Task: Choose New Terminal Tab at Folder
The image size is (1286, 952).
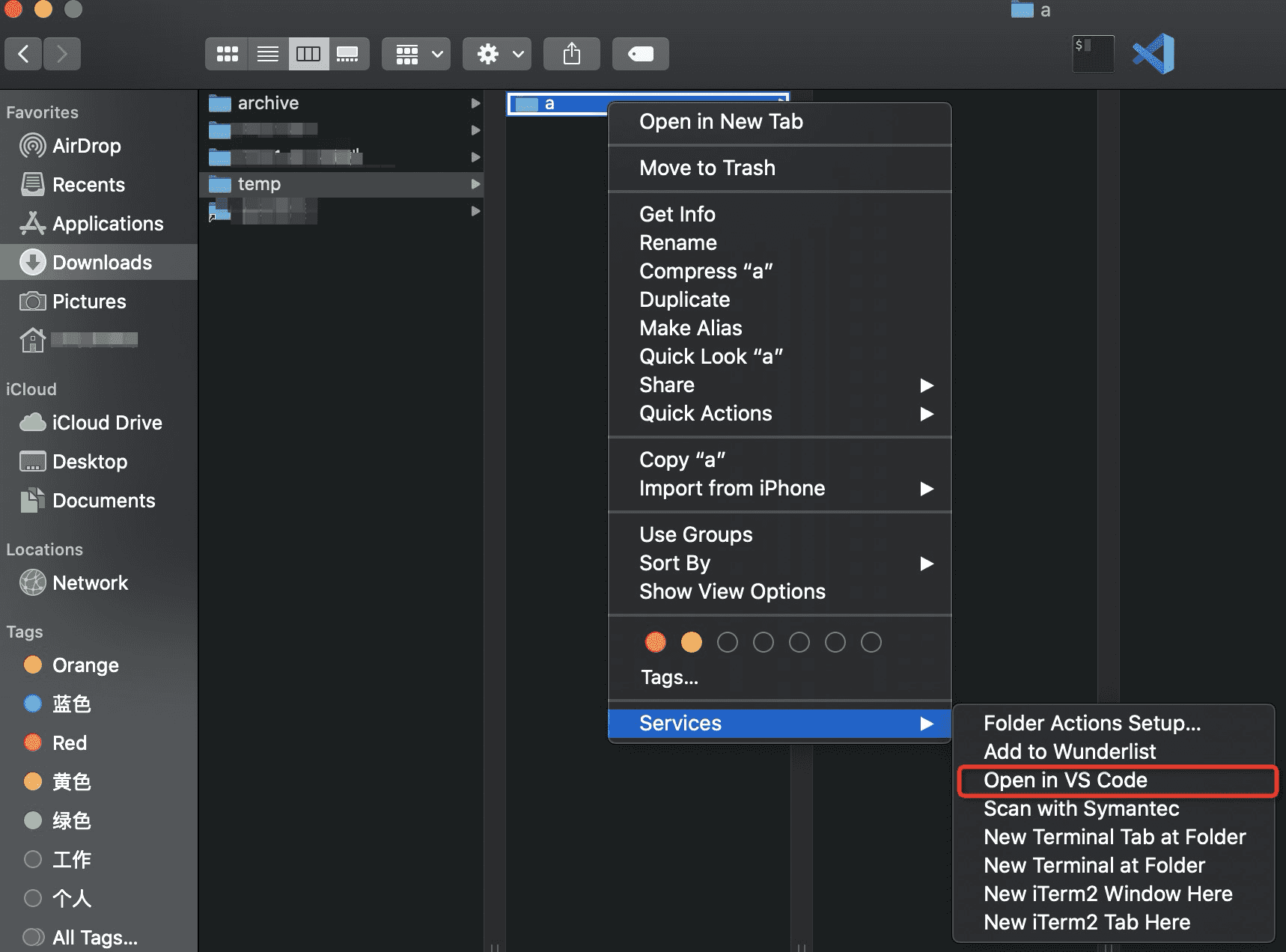Action: [x=1114, y=837]
